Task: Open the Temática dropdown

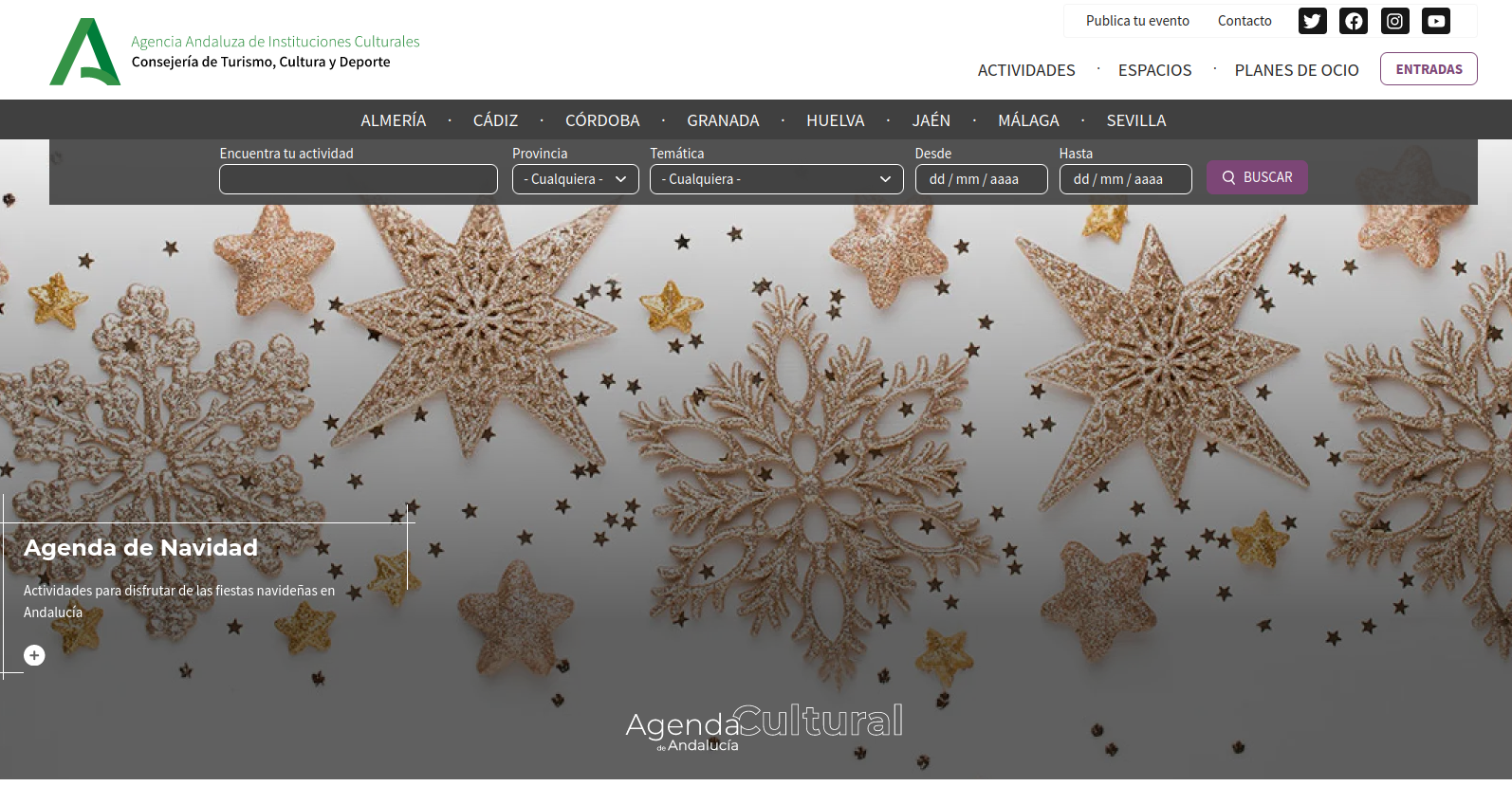Action: coord(776,179)
